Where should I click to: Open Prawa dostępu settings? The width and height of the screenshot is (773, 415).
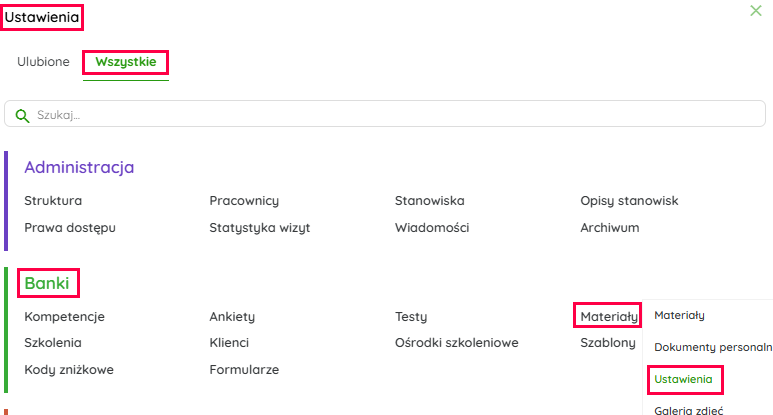70,227
